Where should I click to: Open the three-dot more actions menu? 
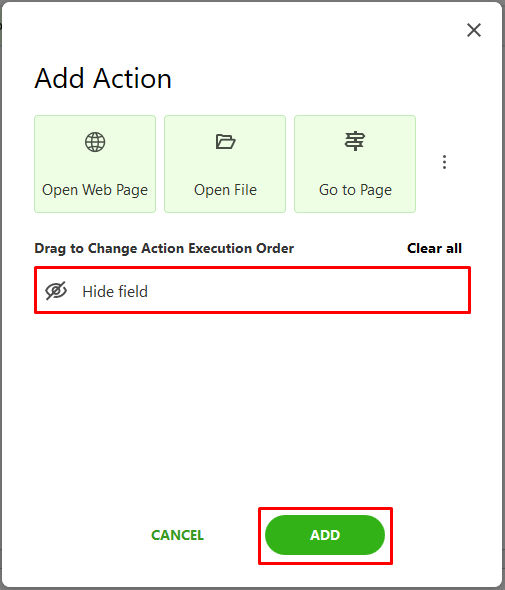pyautogui.click(x=444, y=162)
